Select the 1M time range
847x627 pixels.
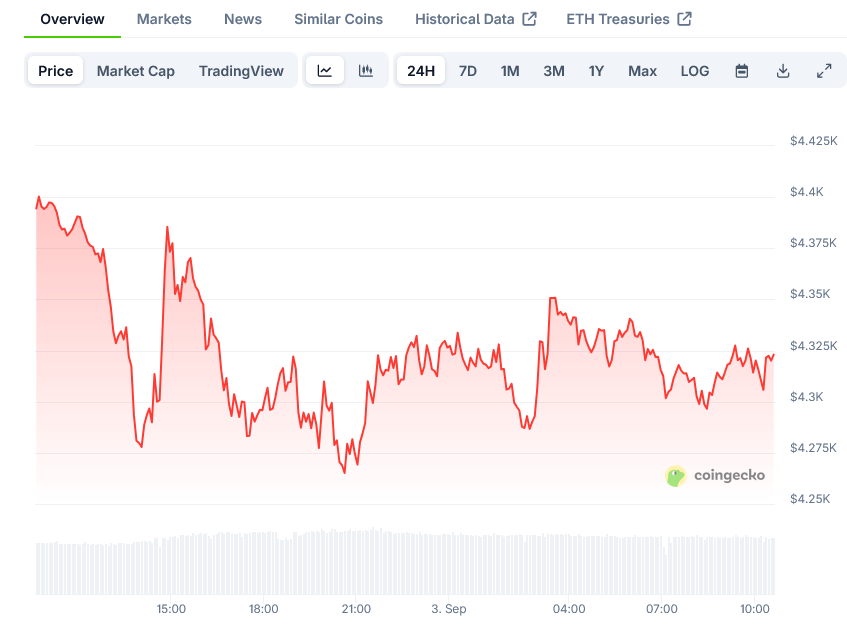[x=510, y=71]
